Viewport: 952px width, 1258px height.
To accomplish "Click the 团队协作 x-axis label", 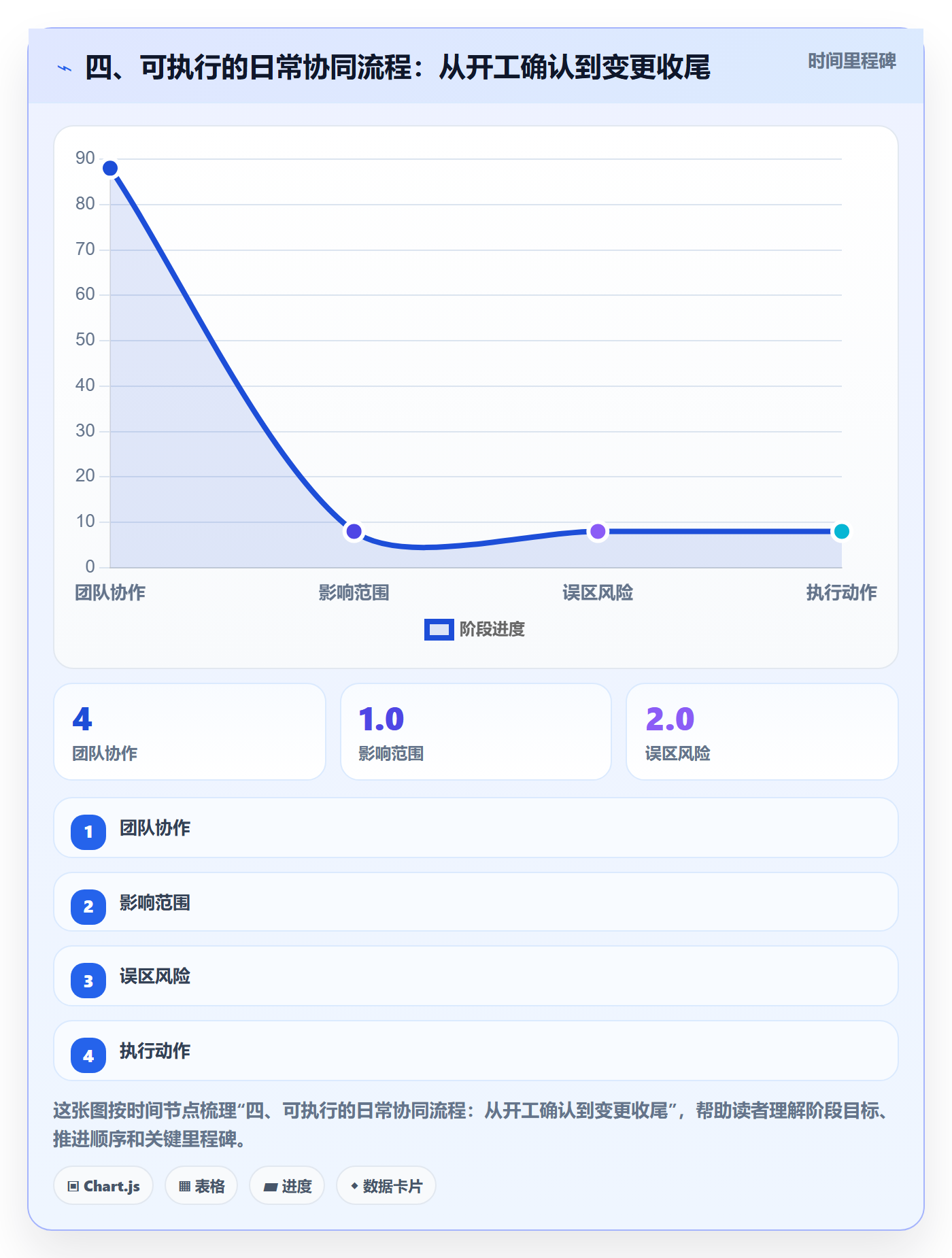I will pos(110,592).
